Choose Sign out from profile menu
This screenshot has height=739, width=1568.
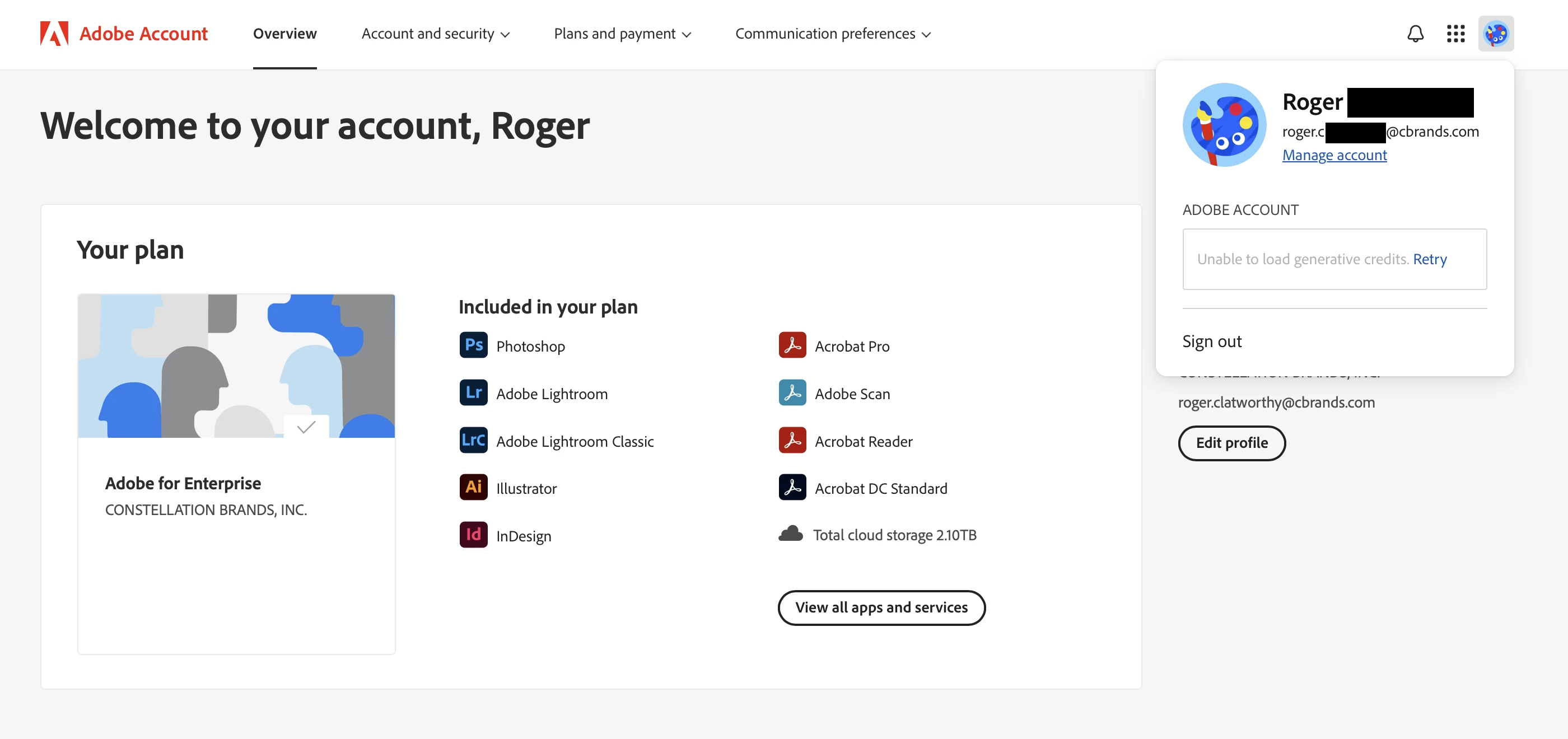point(1211,341)
